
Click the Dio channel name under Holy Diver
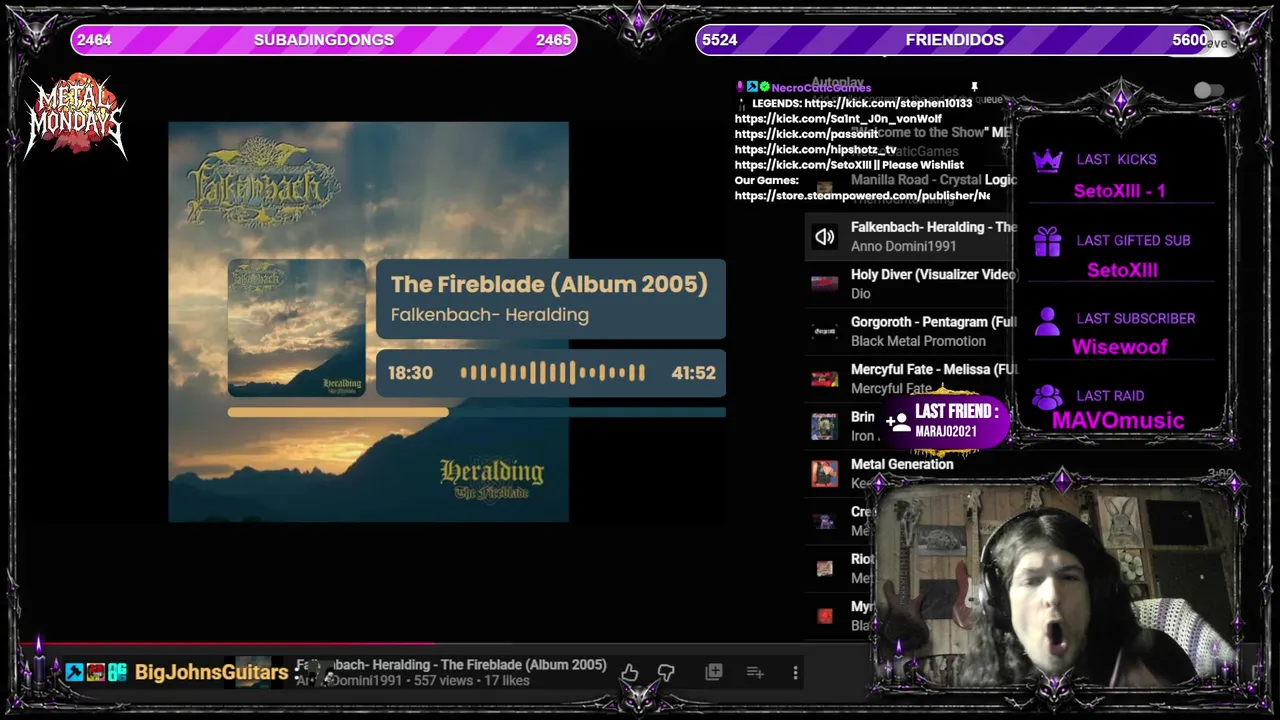coord(861,293)
